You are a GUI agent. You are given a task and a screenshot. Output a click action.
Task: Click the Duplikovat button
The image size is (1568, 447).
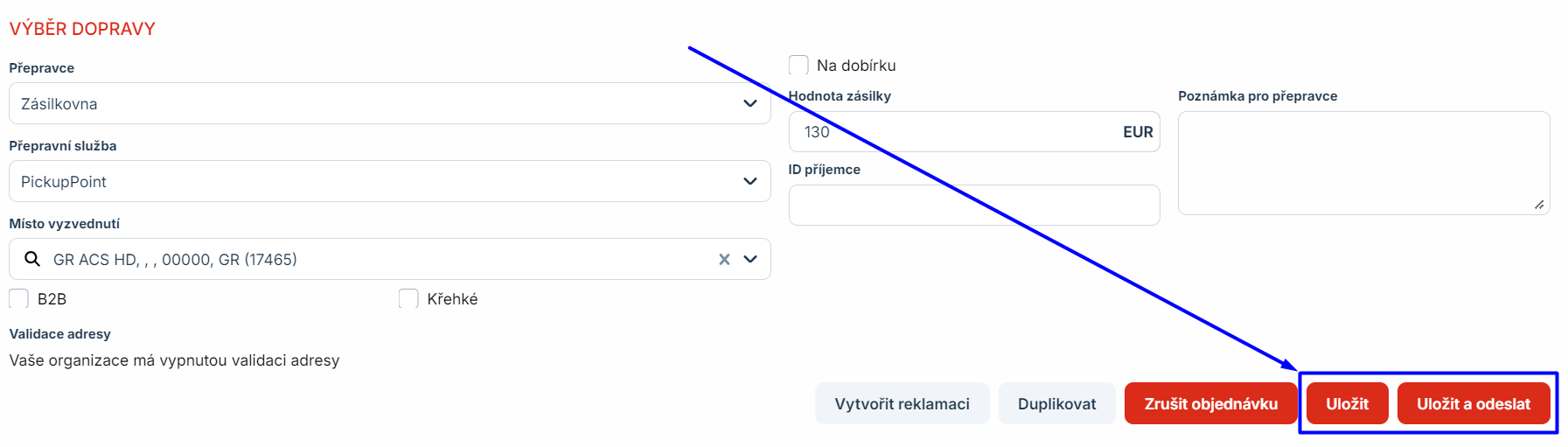(x=1056, y=403)
